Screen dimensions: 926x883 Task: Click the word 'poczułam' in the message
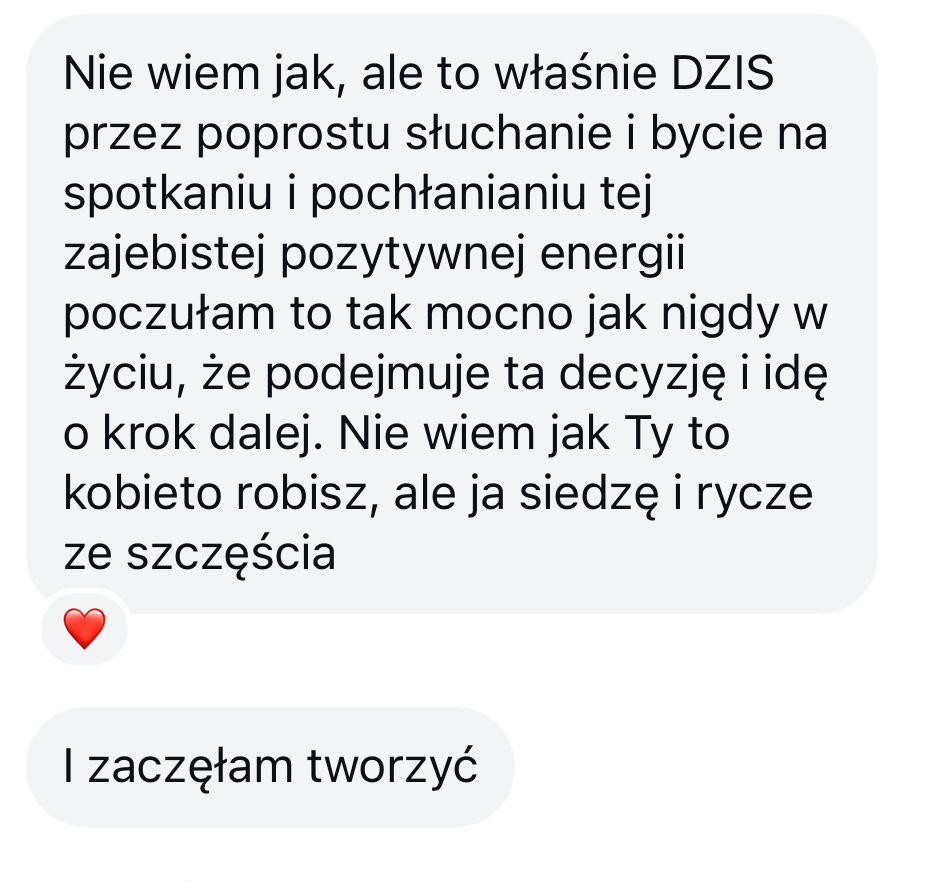[169, 315]
